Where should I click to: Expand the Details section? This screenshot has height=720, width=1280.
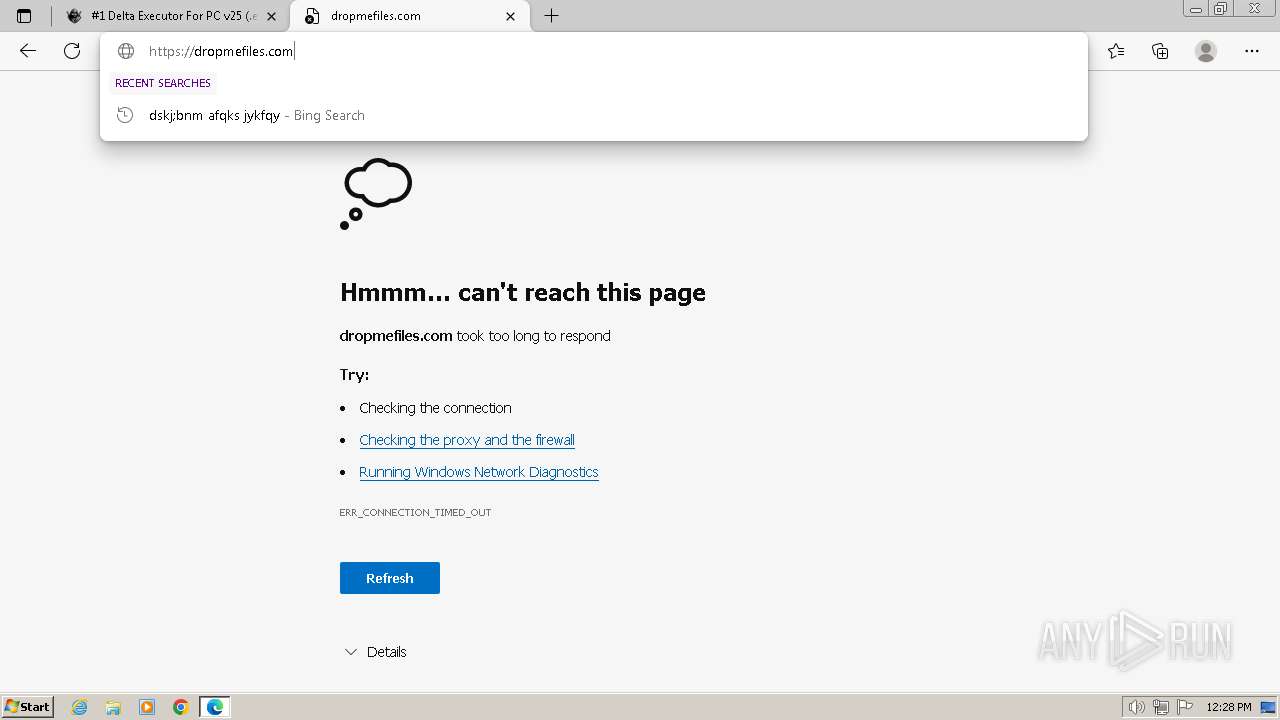(375, 652)
